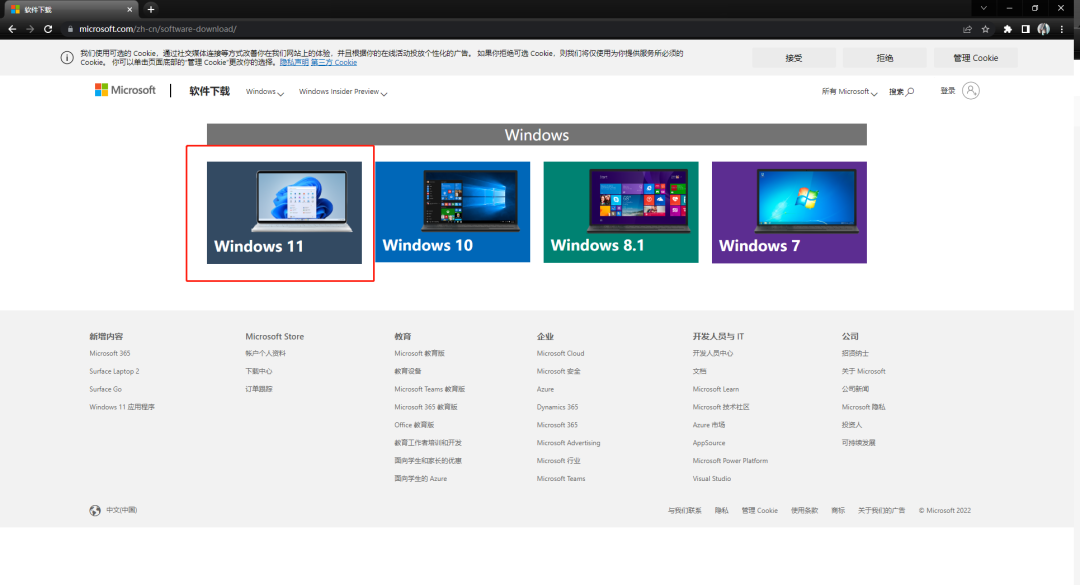The height and width of the screenshot is (585, 1080).
Task: Click the back navigation arrow
Action: tap(12, 28)
